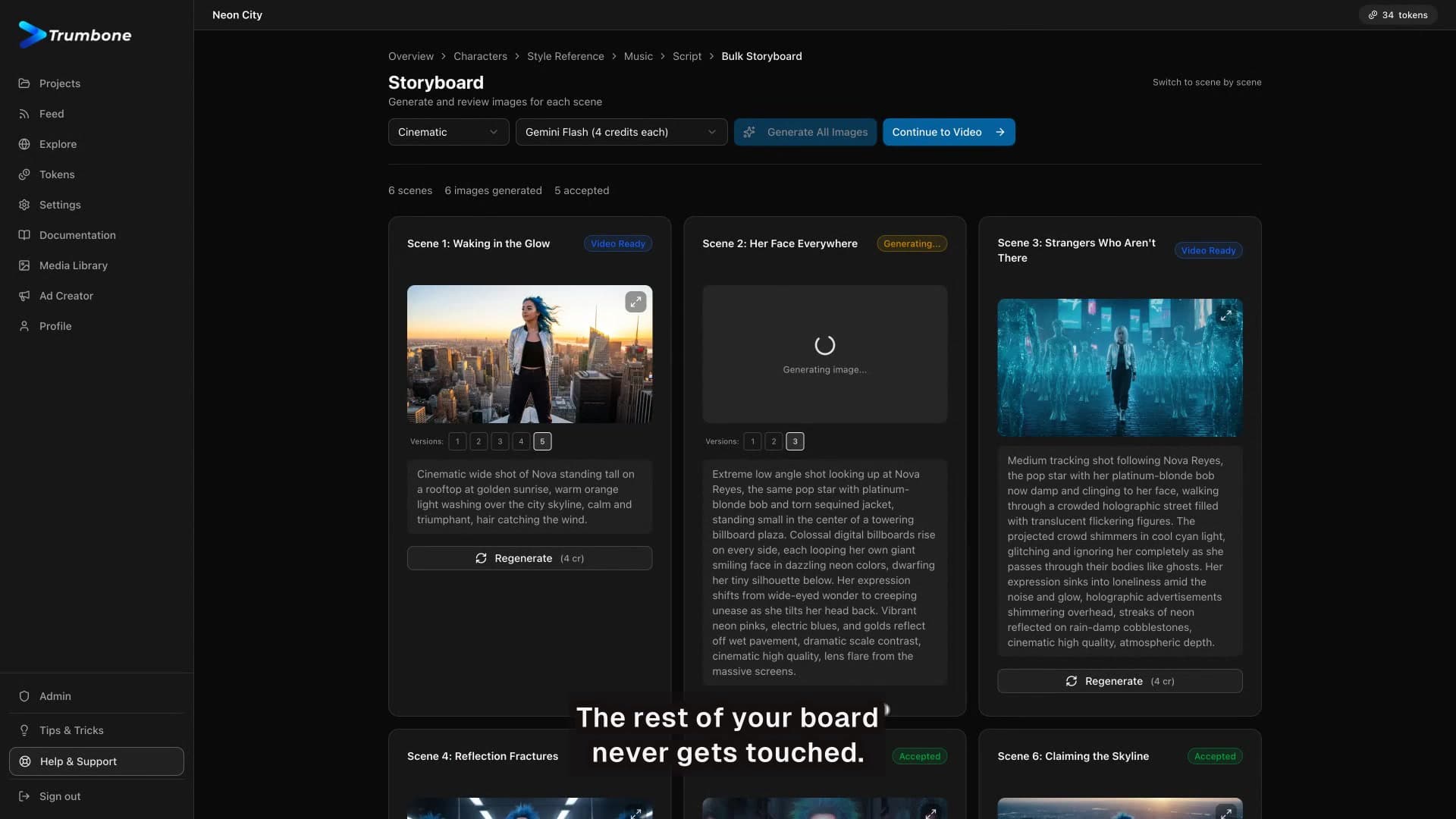Click the Admin shield icon
The image size is (1456, 819).
point(24,696)
